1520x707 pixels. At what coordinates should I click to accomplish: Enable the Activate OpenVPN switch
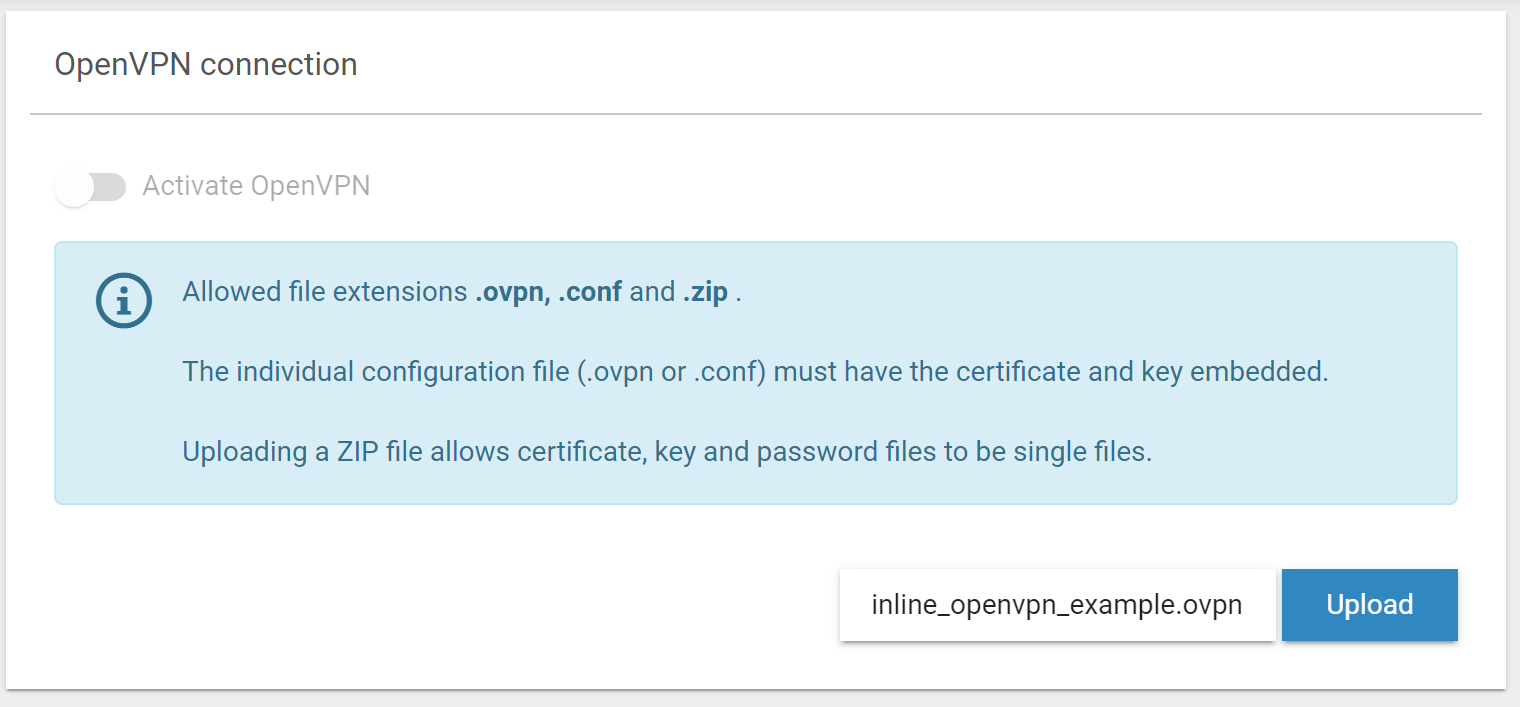pyautogui.click(x=91, y=187)
